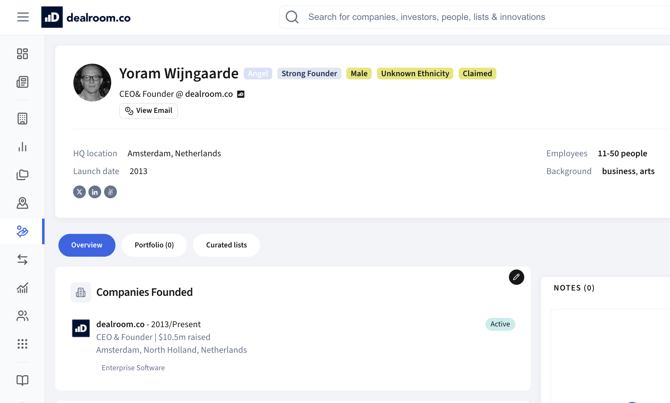Open Yoram's LinkedIn profile

95,192
